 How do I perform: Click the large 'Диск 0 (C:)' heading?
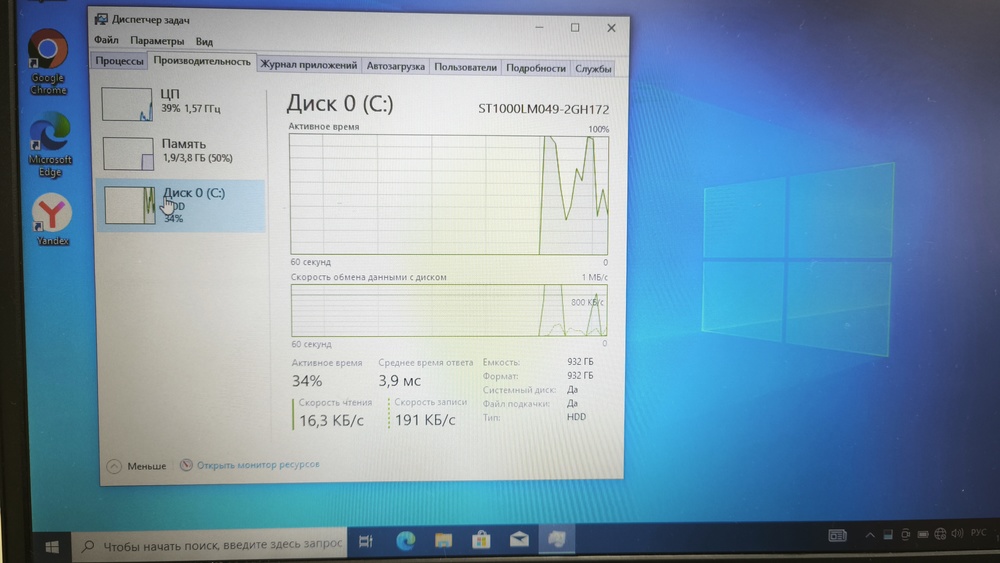(x=340, y=103)
